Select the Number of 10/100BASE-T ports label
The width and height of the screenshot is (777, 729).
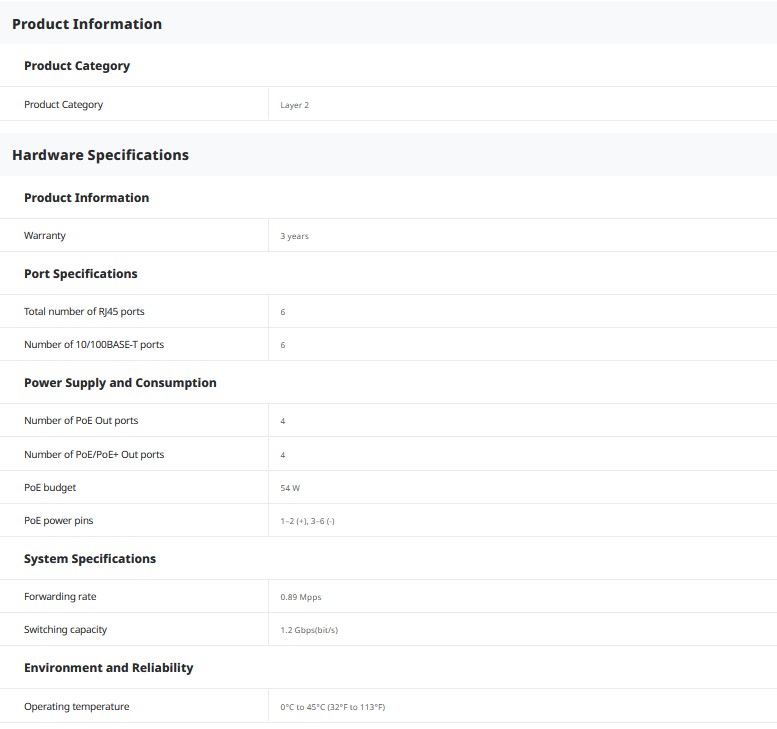(94, 345)
